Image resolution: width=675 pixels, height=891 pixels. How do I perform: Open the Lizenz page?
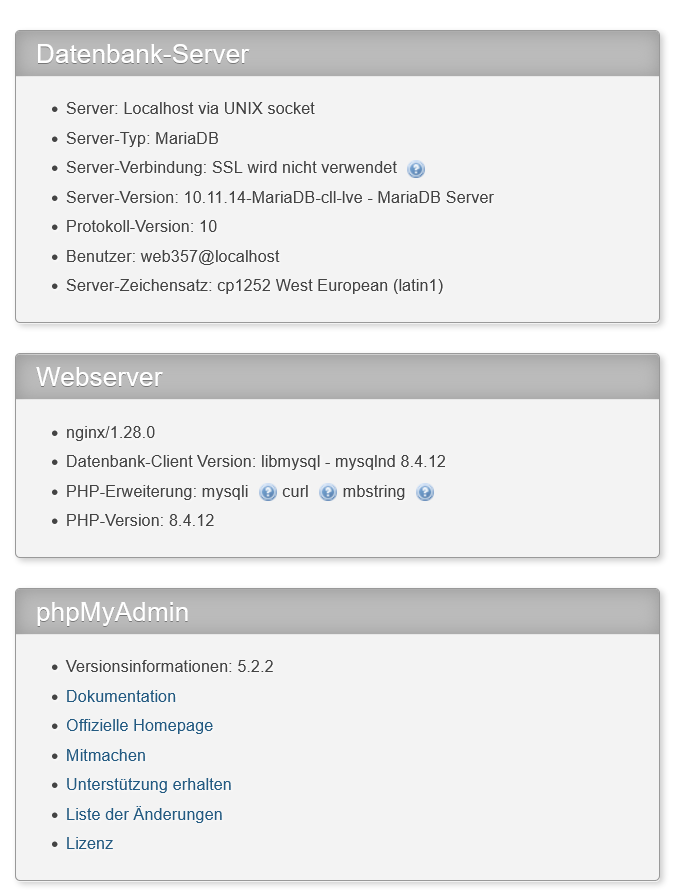(x=89, y=843)
